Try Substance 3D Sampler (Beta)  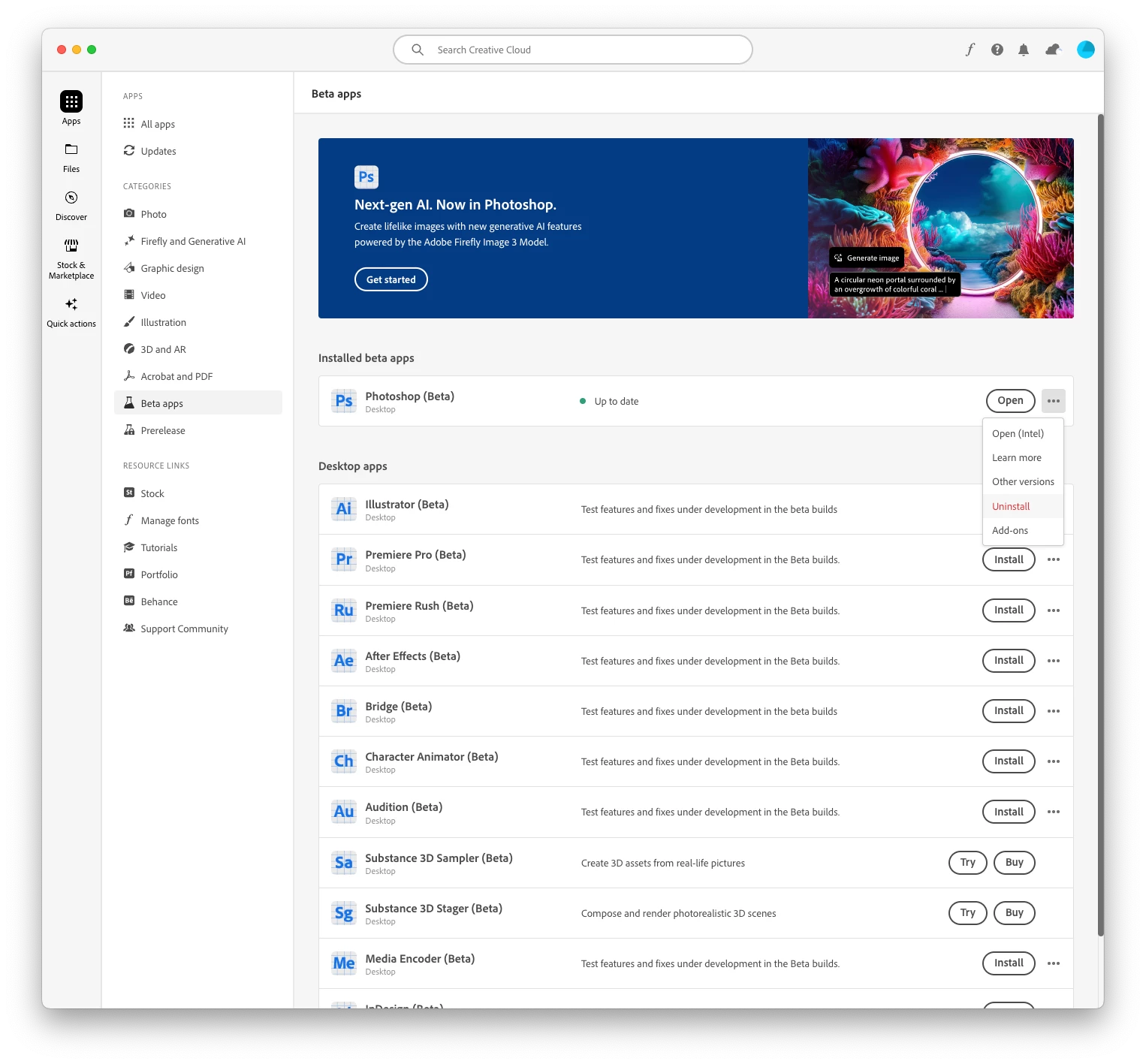coord(967,863)
